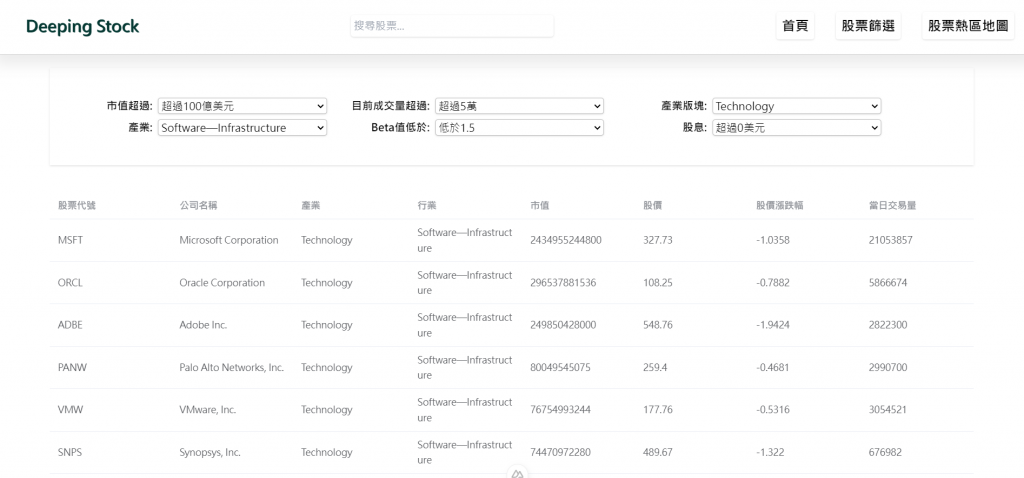Click market cap 2434955244800
This screenshot has height=478, width=1024.
tap(566, 240)
